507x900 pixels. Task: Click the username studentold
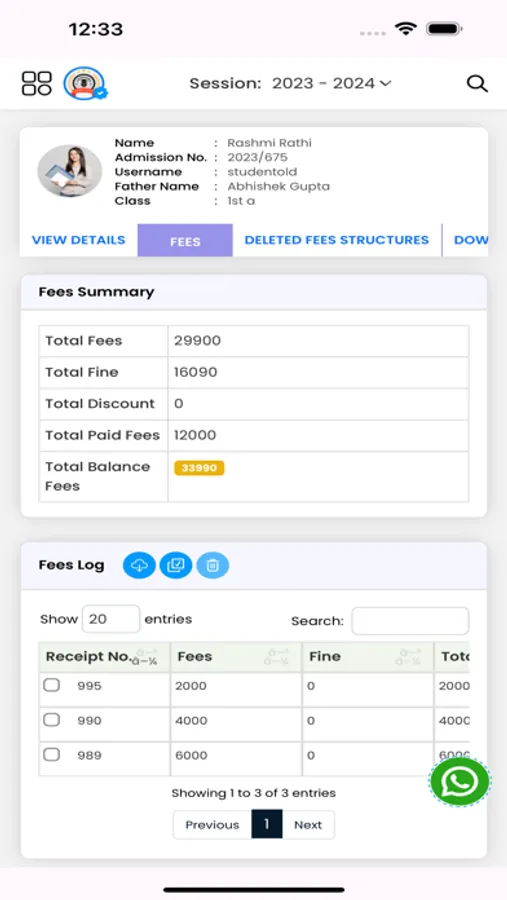click(262, 172)
